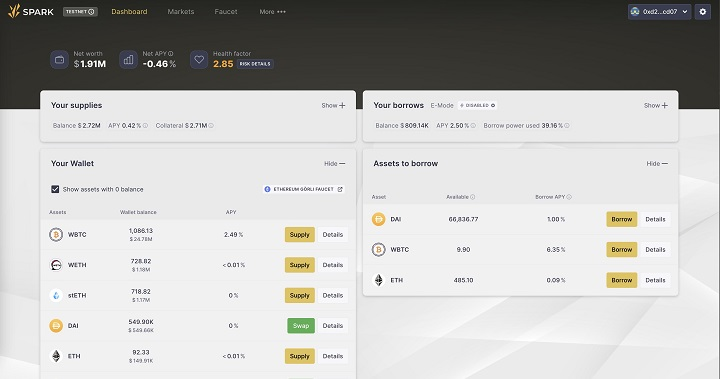
Task: Click the DAI icon in Your Wallet
Action: tap(56, 326)
